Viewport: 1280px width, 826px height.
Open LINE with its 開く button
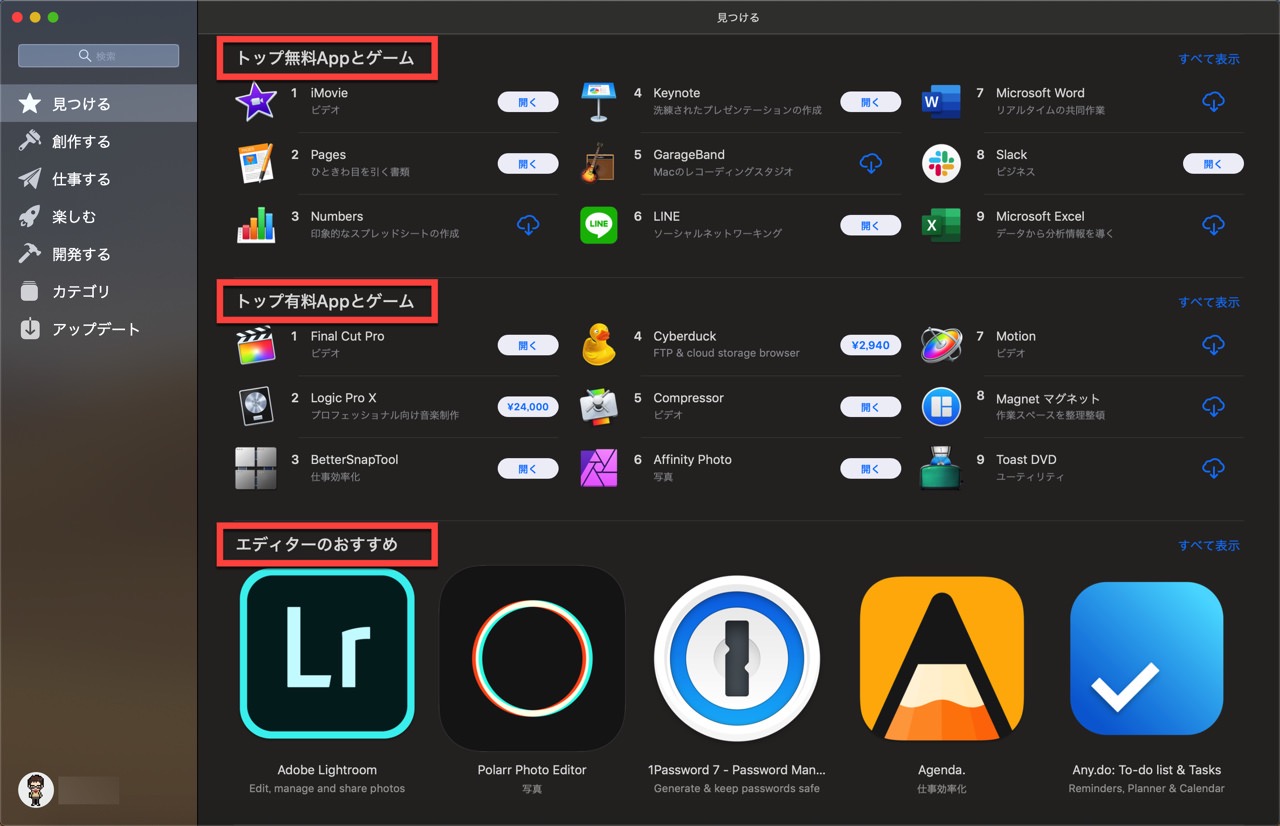[x=871, y=226]
